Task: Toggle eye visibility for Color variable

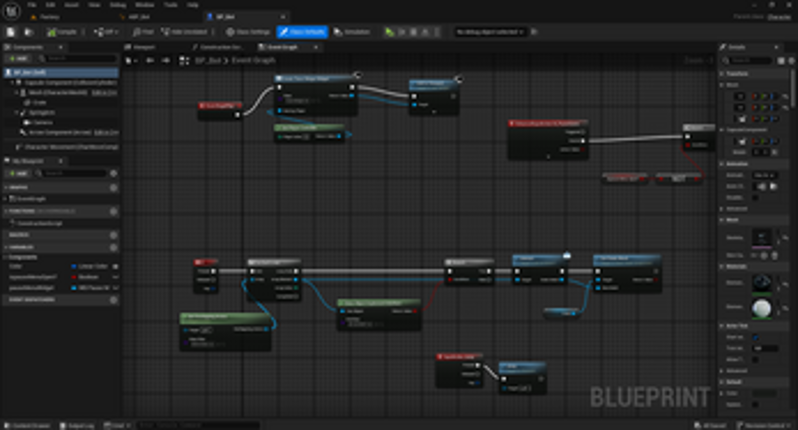Action: (x=114, y=266)
